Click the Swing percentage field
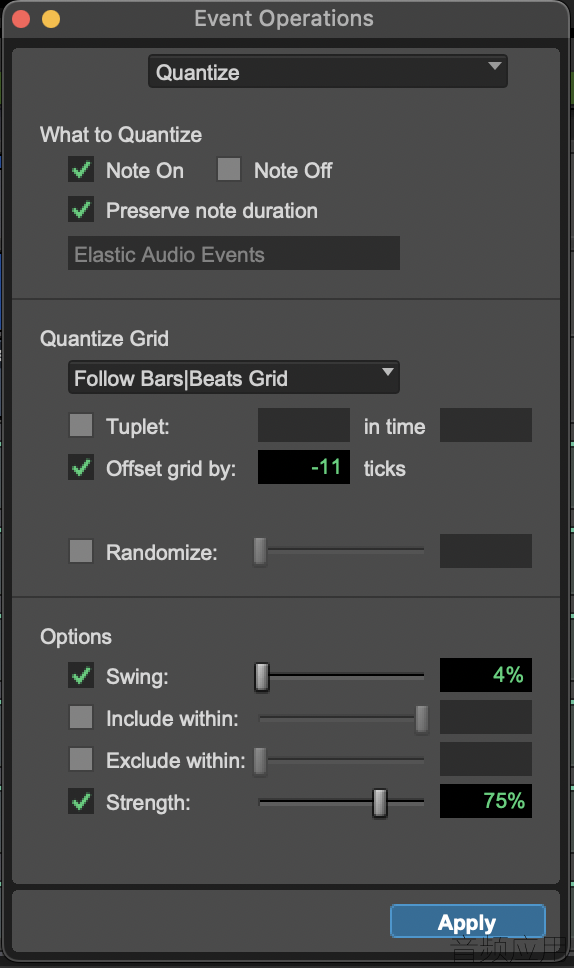Viewport: 574px width, 968px height. (486, 675)
